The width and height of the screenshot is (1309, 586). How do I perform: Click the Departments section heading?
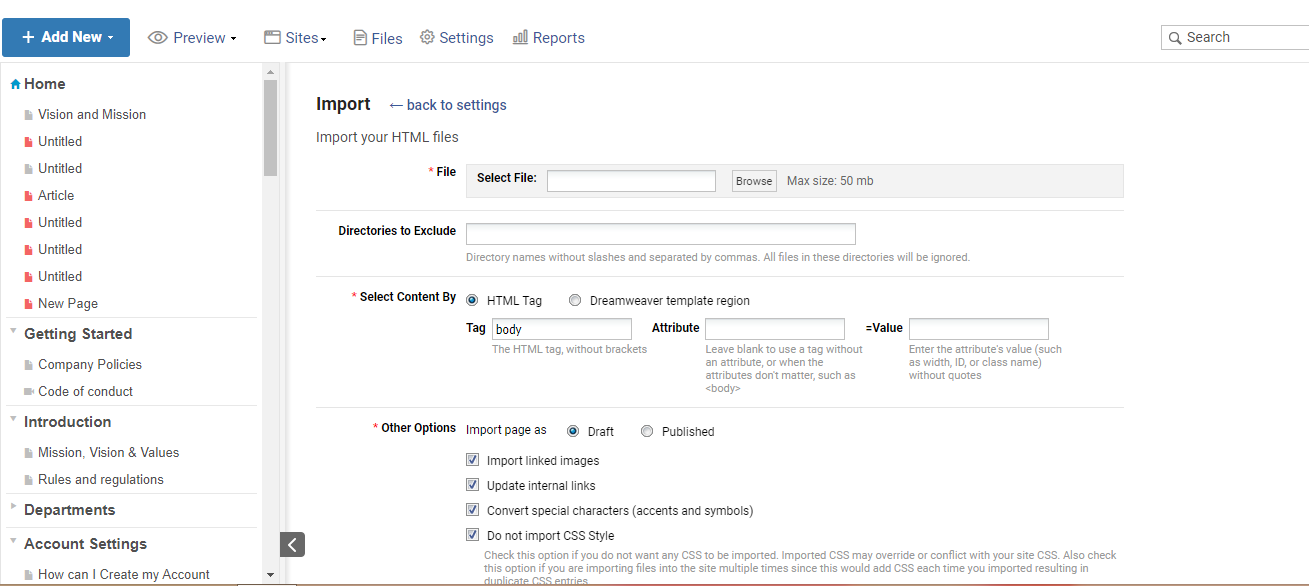pos(70,510)
